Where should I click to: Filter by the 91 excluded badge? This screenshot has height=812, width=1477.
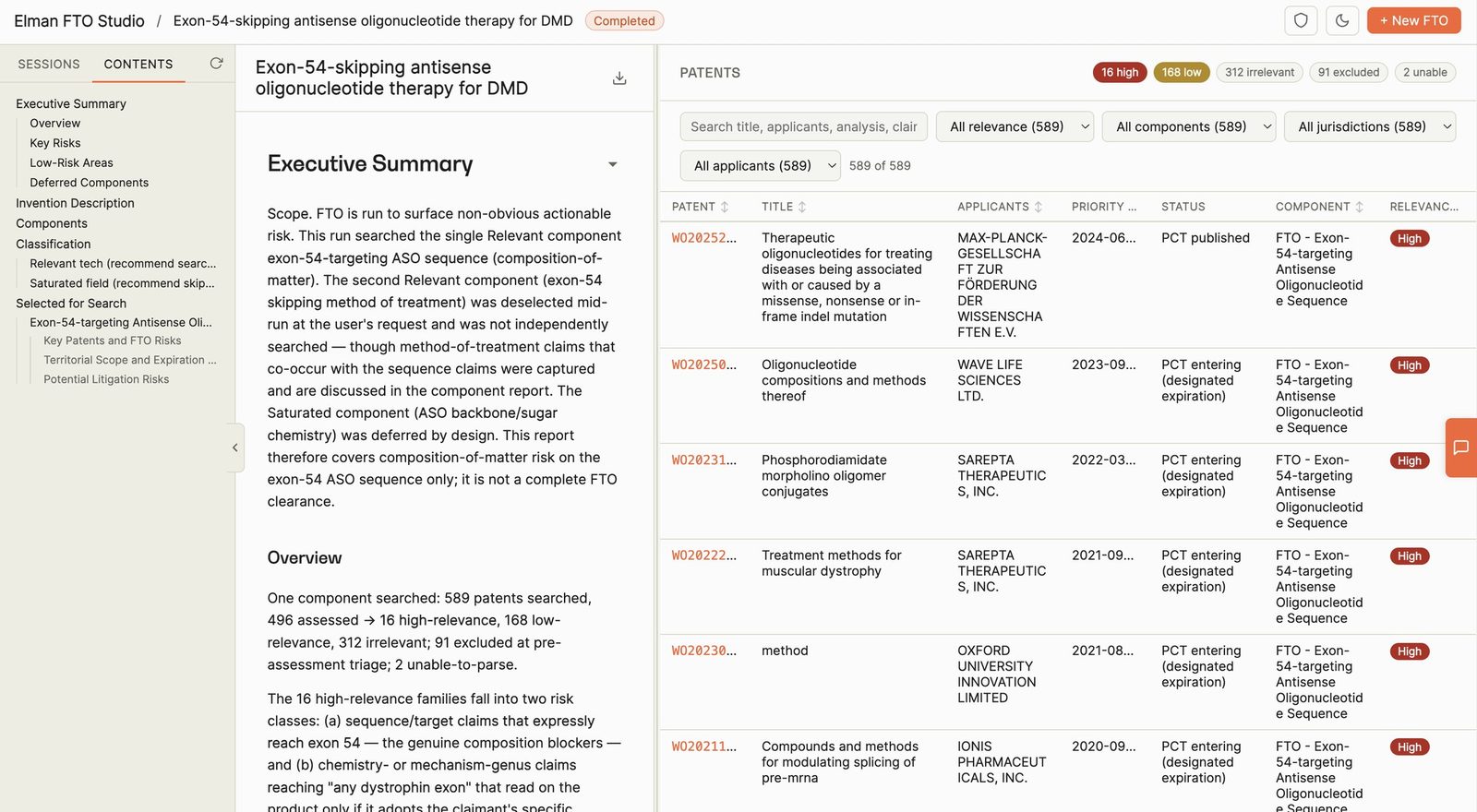[x=1349, y=72]
